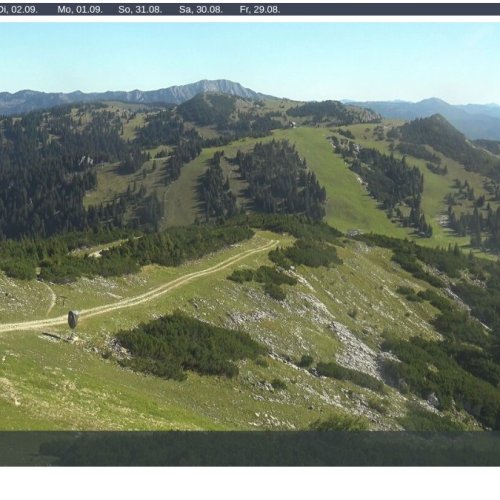Click the mountain webcam image
Image resolution: width=500 pixels, height=500 pixels.
point(250,244)
